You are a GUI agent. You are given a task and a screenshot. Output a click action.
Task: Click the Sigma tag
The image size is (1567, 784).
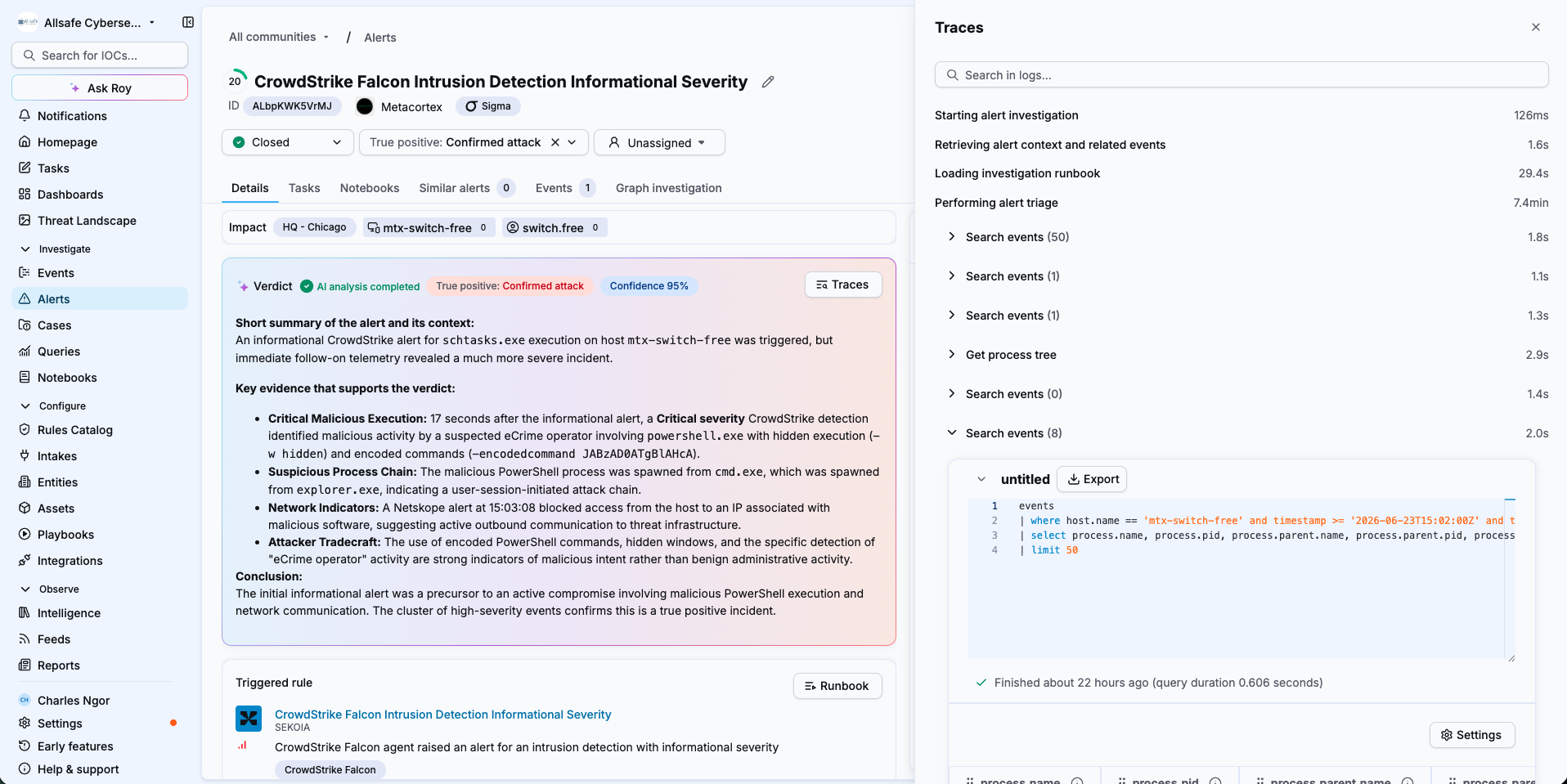488,106
